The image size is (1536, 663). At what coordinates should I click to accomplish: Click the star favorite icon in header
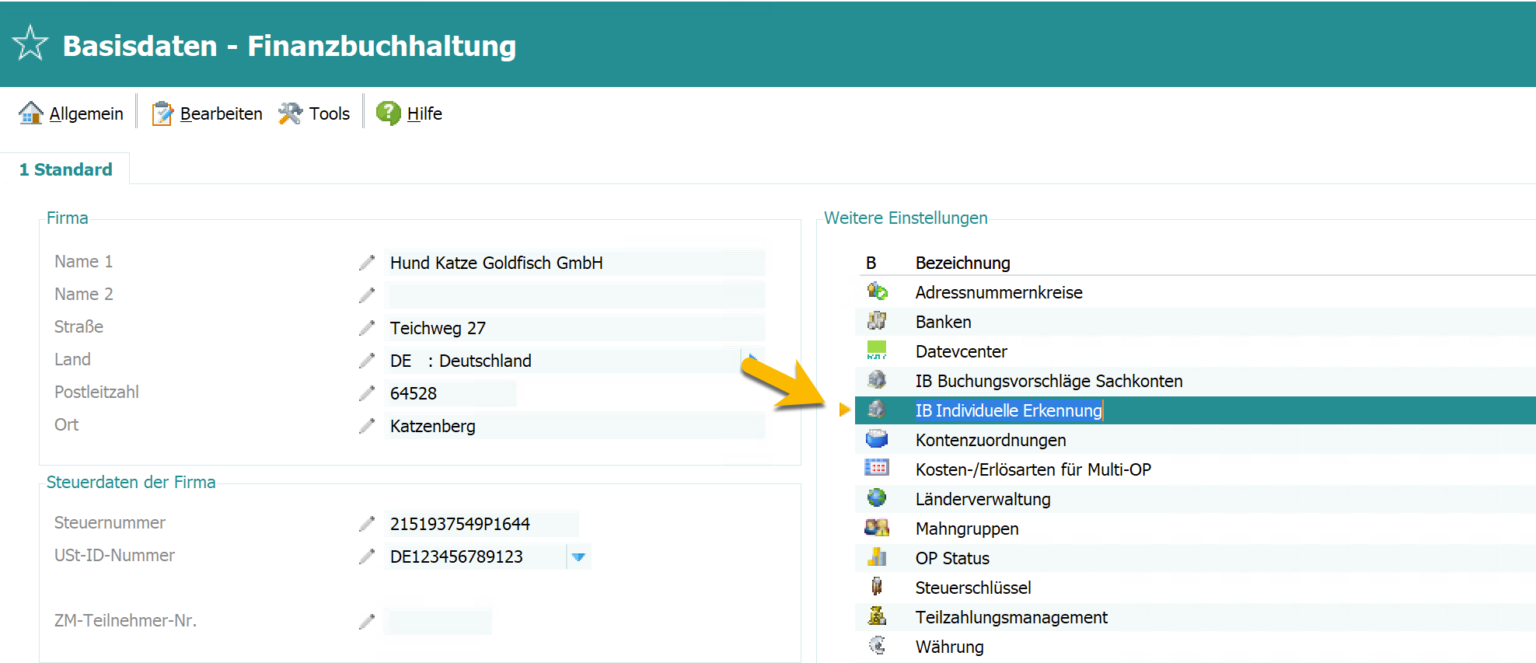click(29, 45)
